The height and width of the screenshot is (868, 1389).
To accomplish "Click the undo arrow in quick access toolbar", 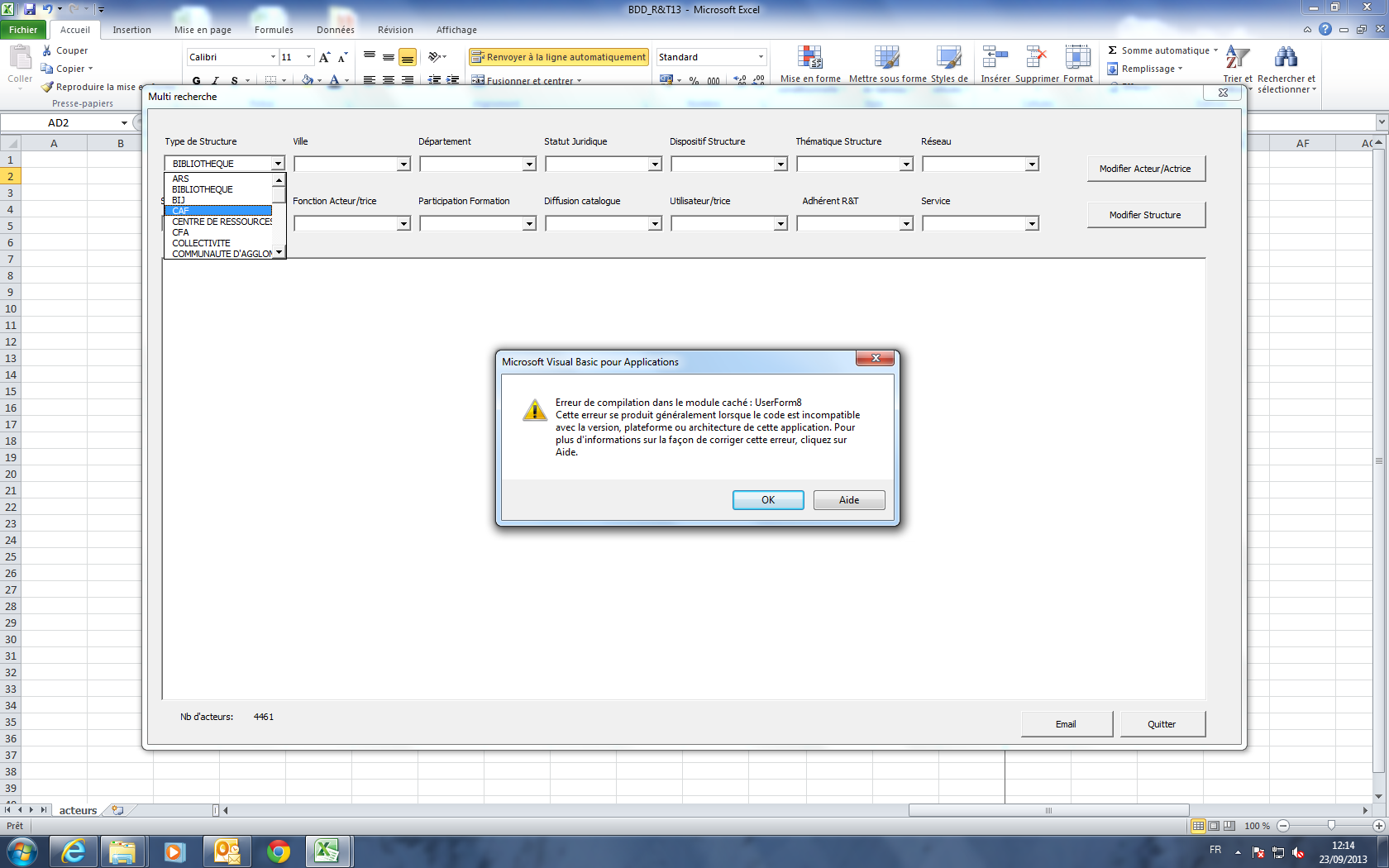I will (47, 9).
